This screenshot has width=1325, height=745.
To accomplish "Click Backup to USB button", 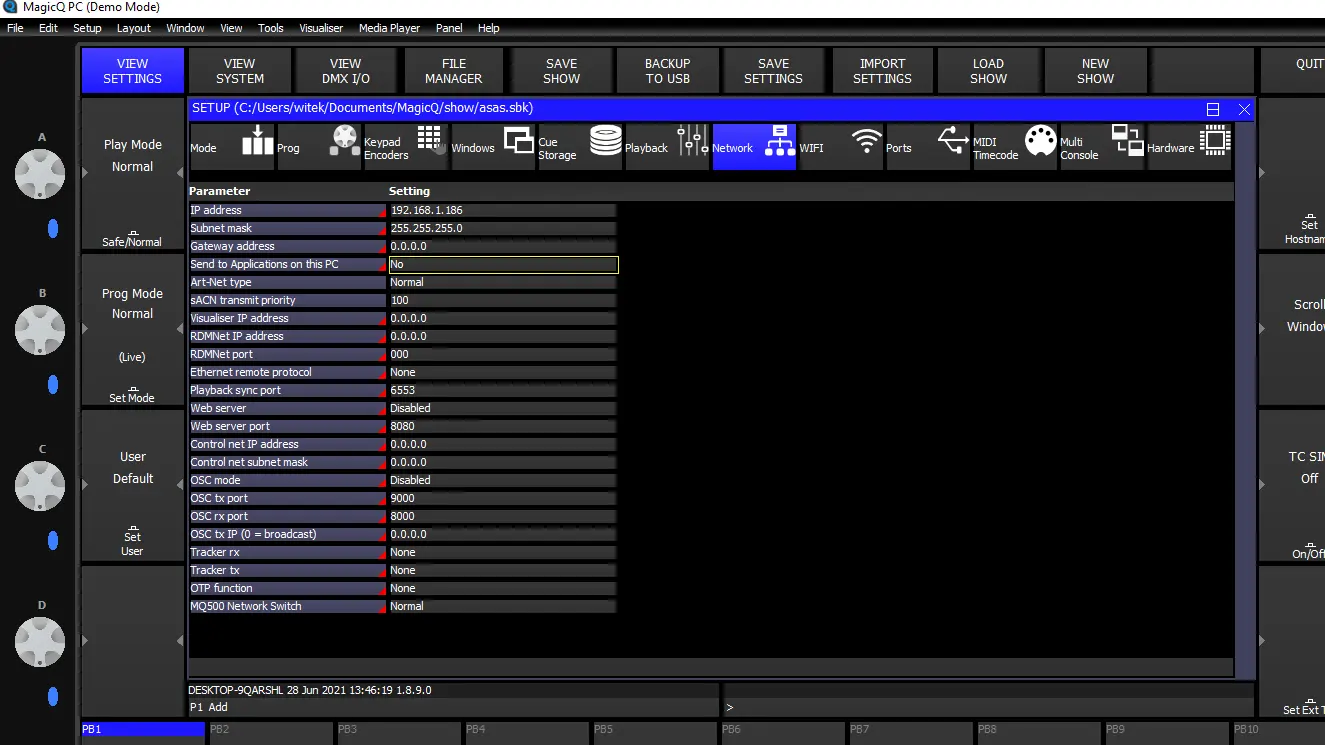I will [x=668, y=71].
